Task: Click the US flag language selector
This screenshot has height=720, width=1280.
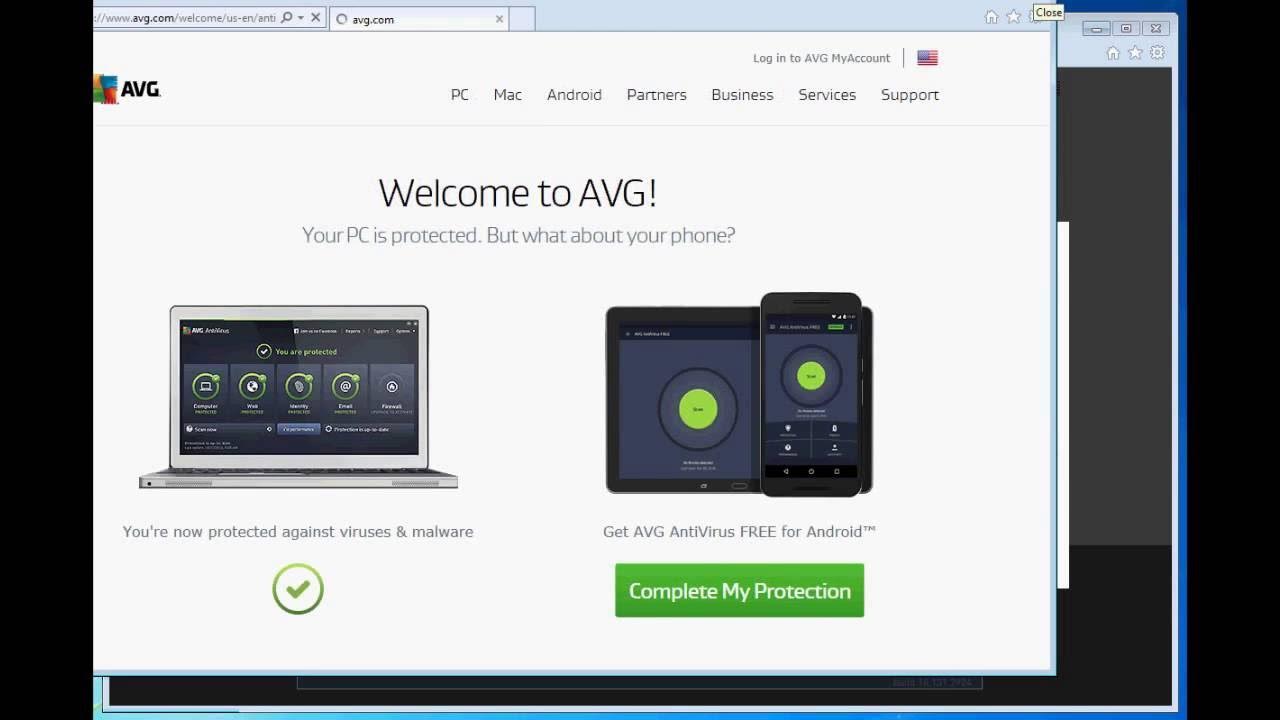Action: coord(927,58)
